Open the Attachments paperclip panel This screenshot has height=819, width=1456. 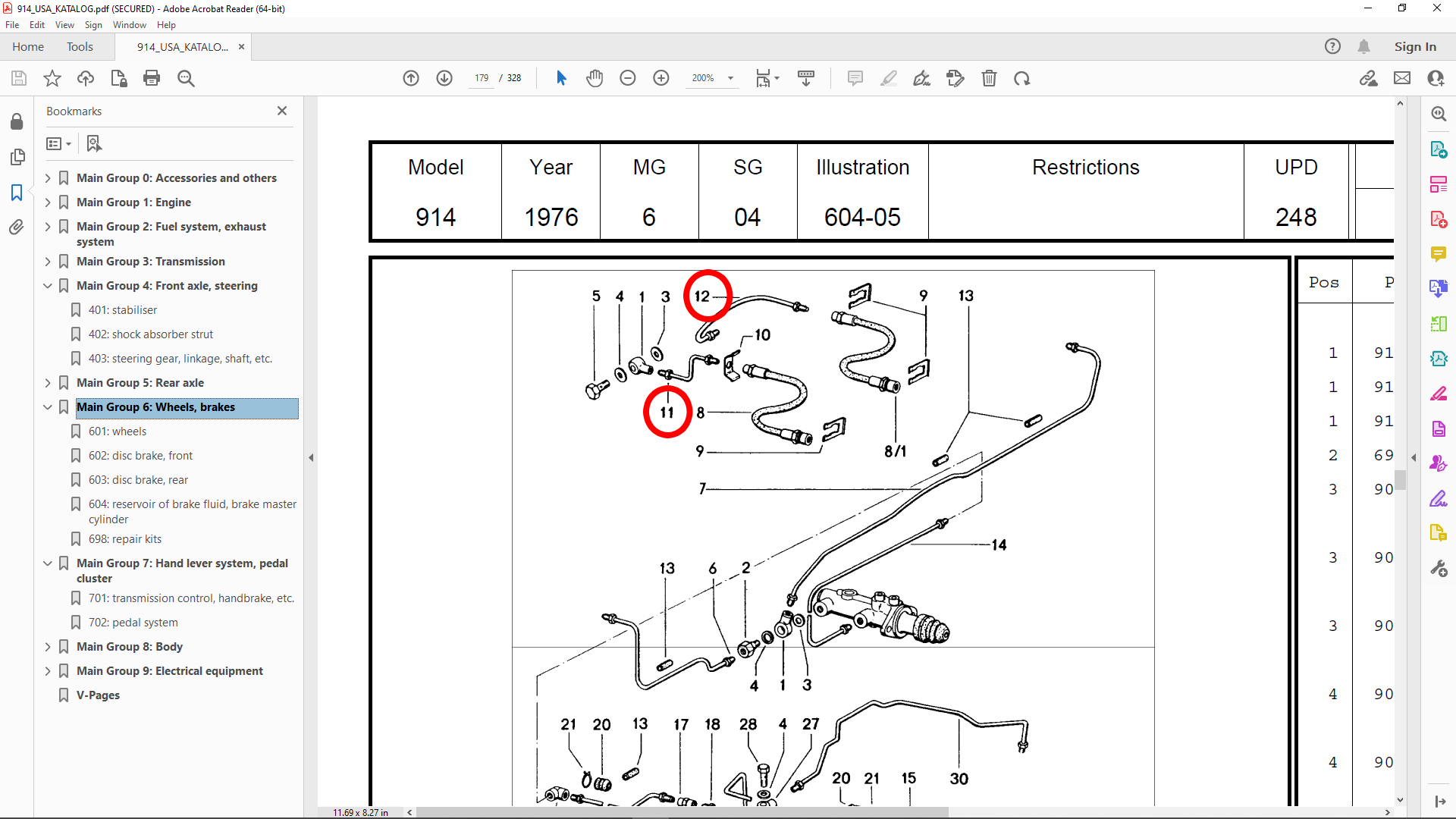tap(17, 227)
